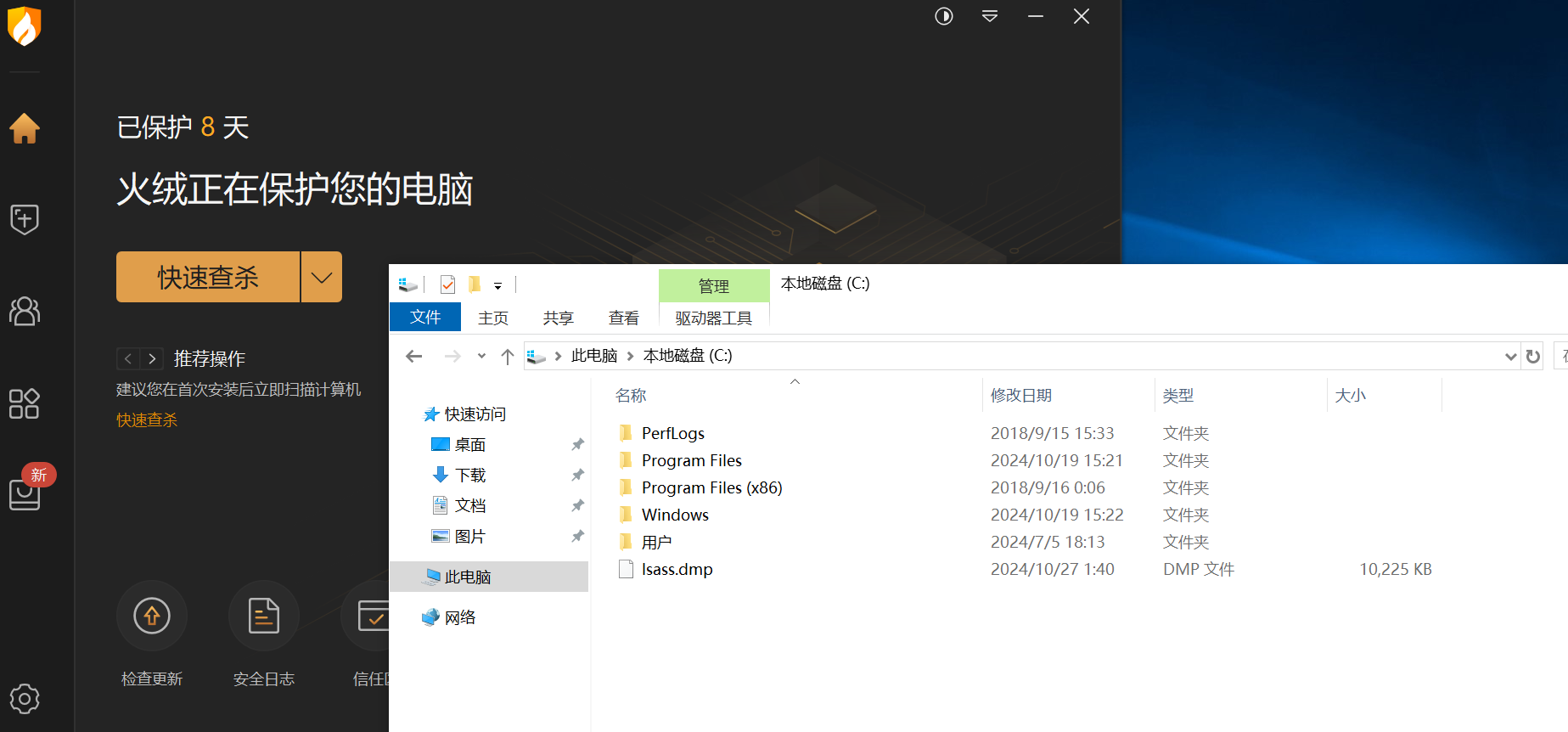
Task: Show previous recommended action
Action: pyautogui.click(x=128, y=358)
